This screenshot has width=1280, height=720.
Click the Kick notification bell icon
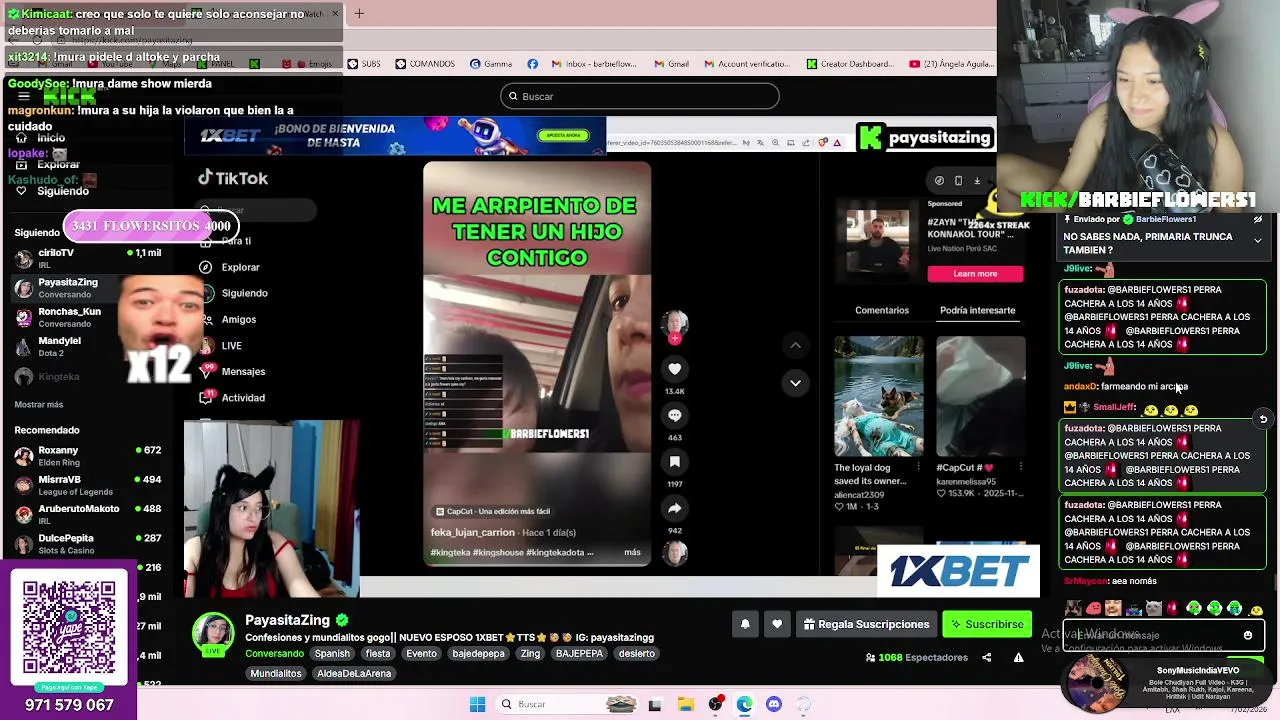click(x=745, y=624)
